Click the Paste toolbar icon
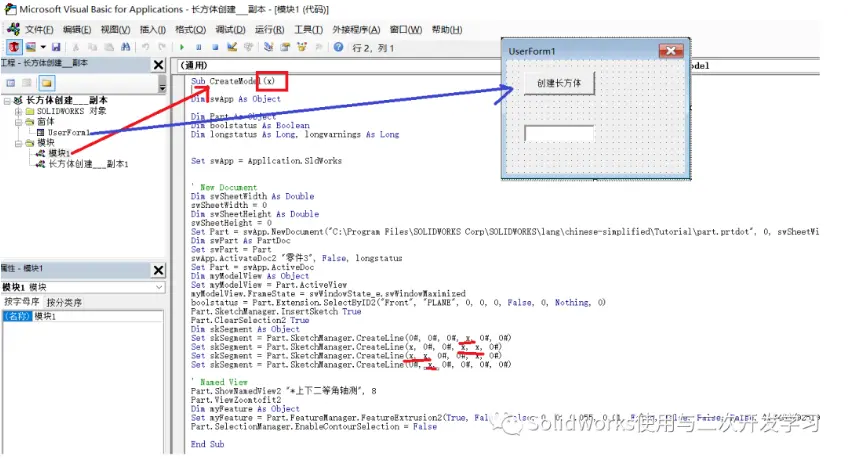This screenshot has width=848, height=459. coord(109,47)
